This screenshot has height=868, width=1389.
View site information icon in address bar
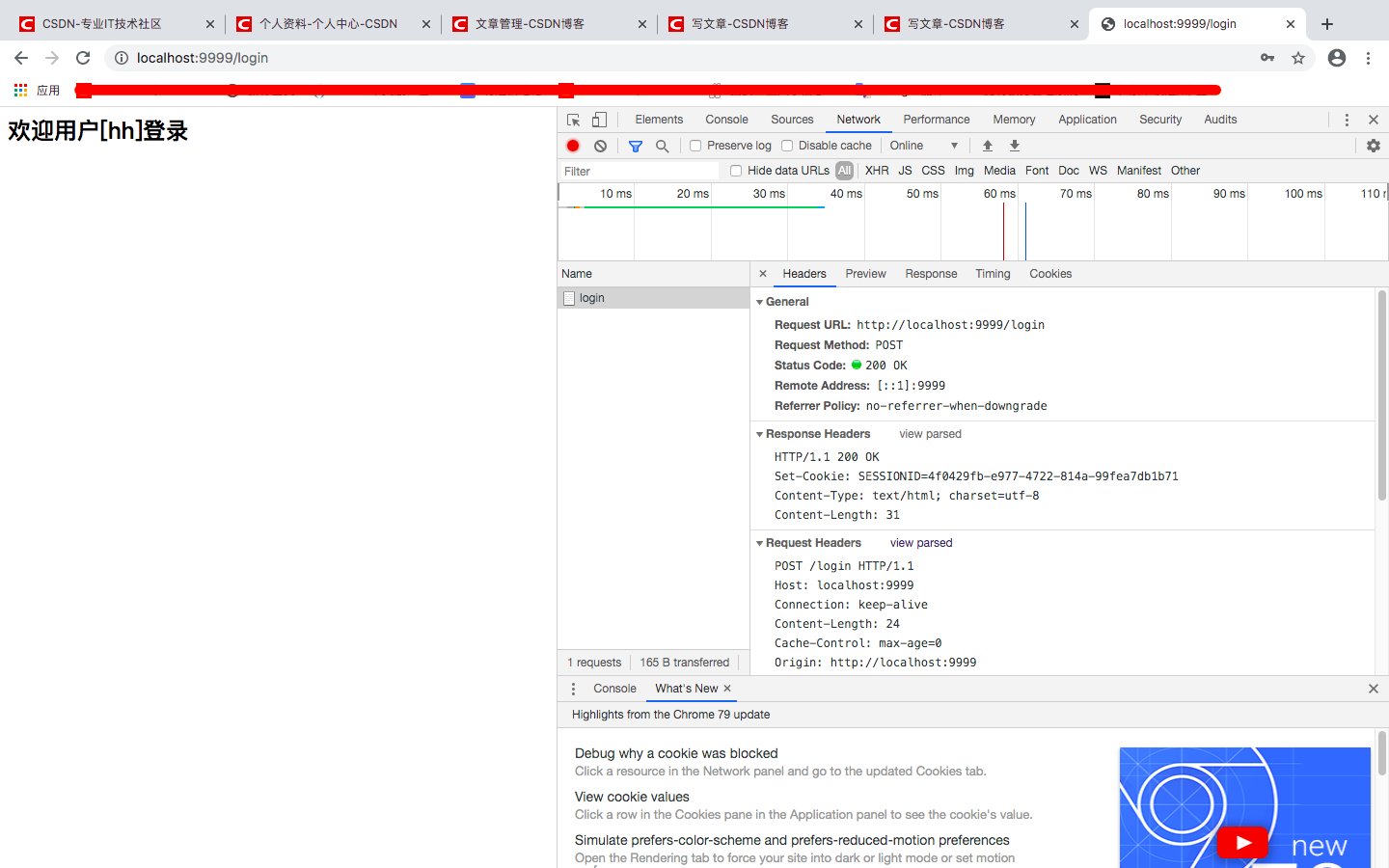coord(122,58)
